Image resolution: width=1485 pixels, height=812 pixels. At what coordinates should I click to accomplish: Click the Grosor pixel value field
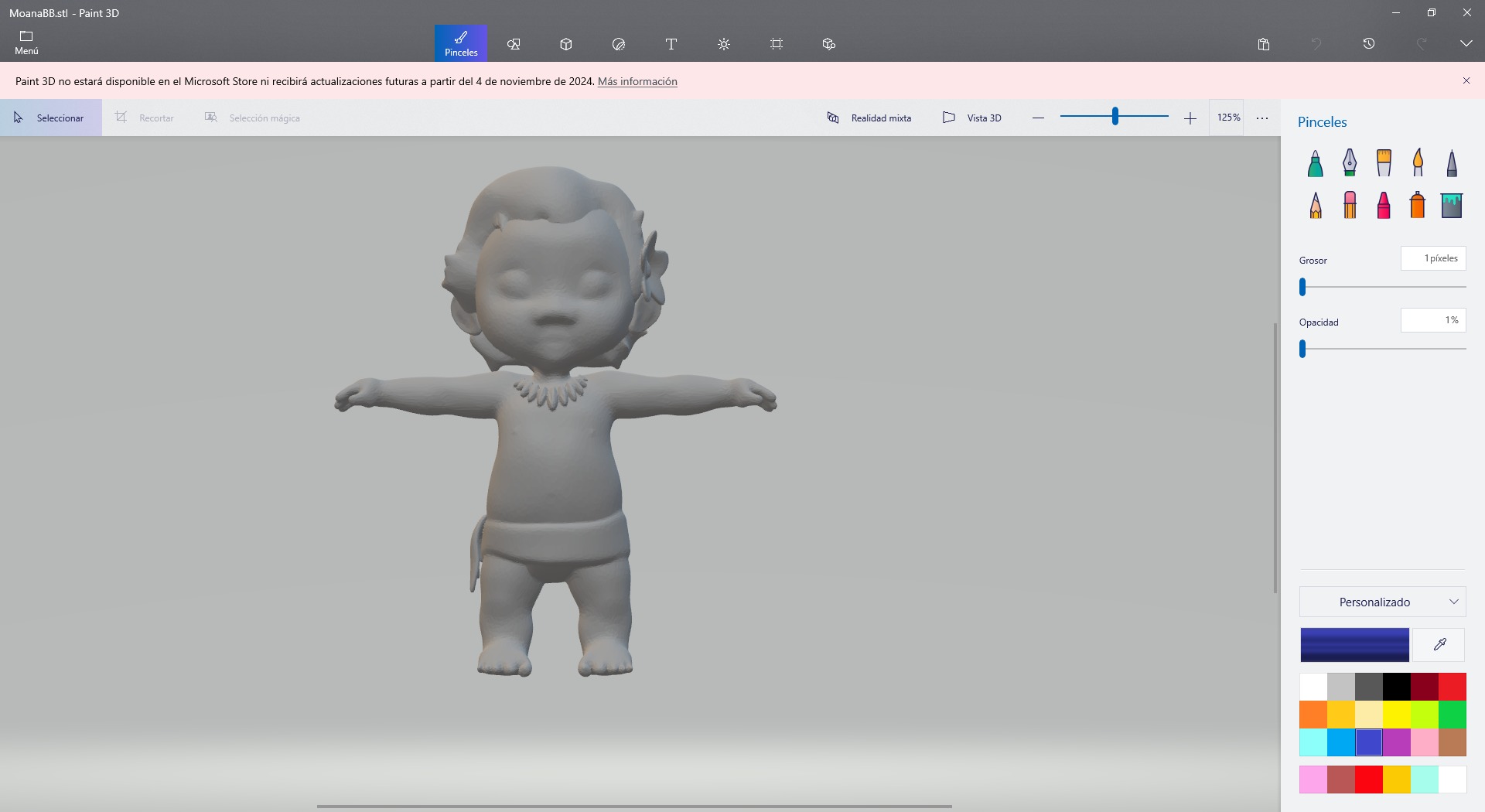tap(1433, 258)
